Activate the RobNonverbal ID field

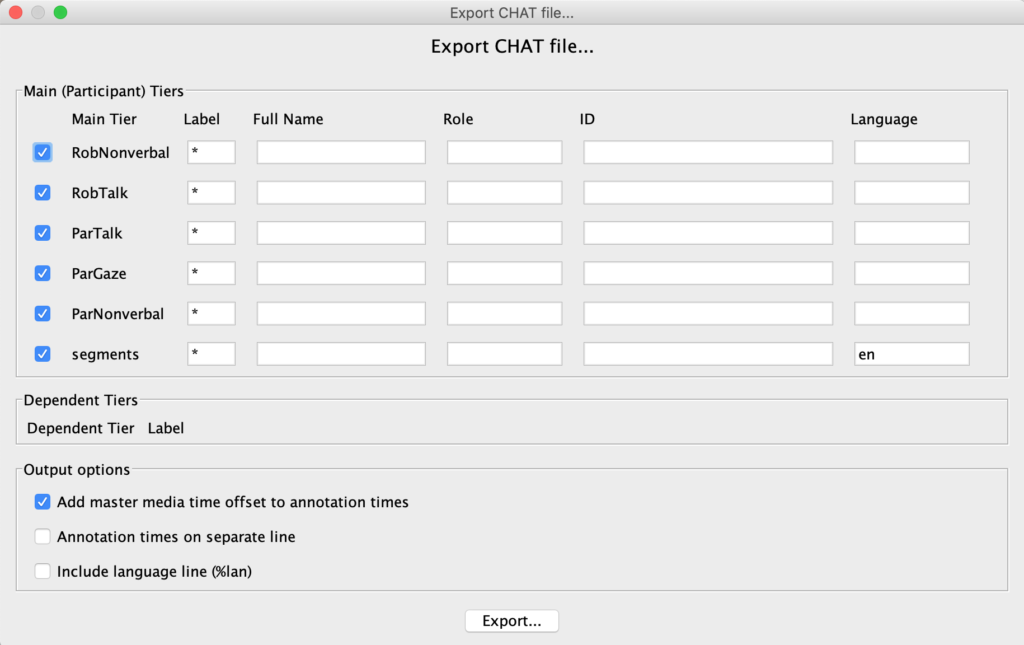[708, 152]
